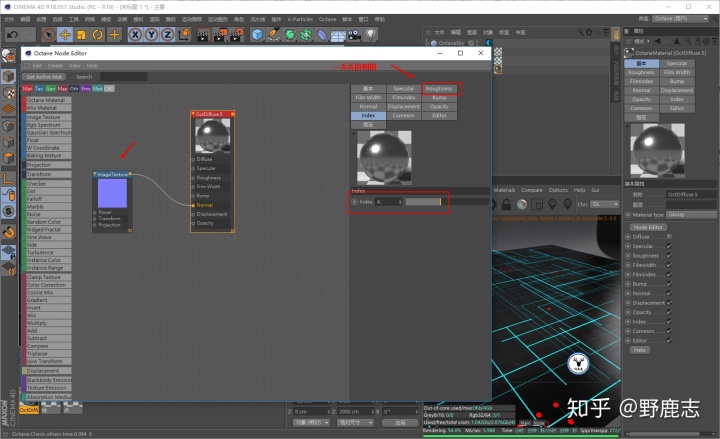Image resolution: width=720 pixels, height=439 pixels.
Task: Select the Texture mode icon
Action: 9,93
